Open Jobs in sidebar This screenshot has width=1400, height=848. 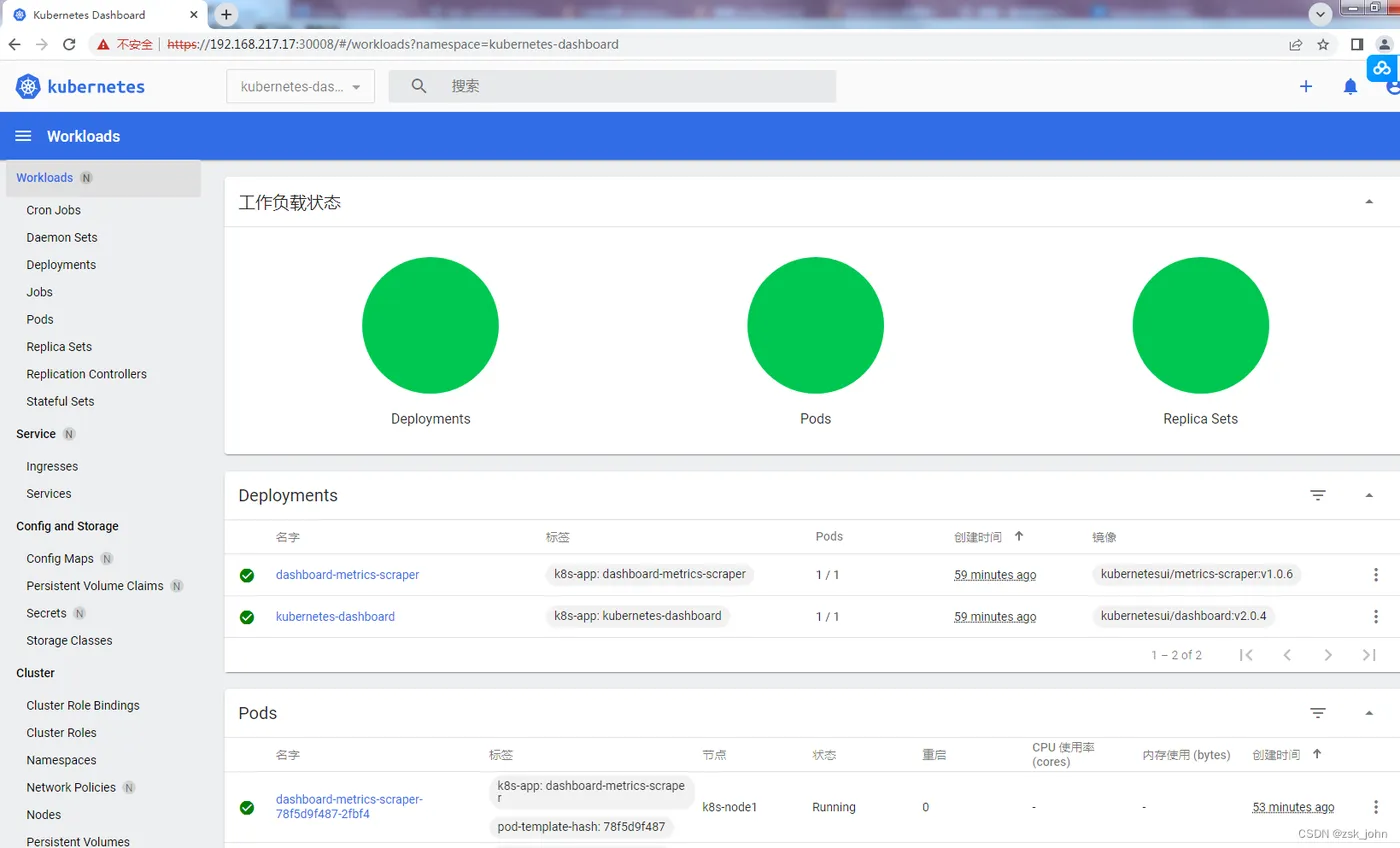click(40, 292)
